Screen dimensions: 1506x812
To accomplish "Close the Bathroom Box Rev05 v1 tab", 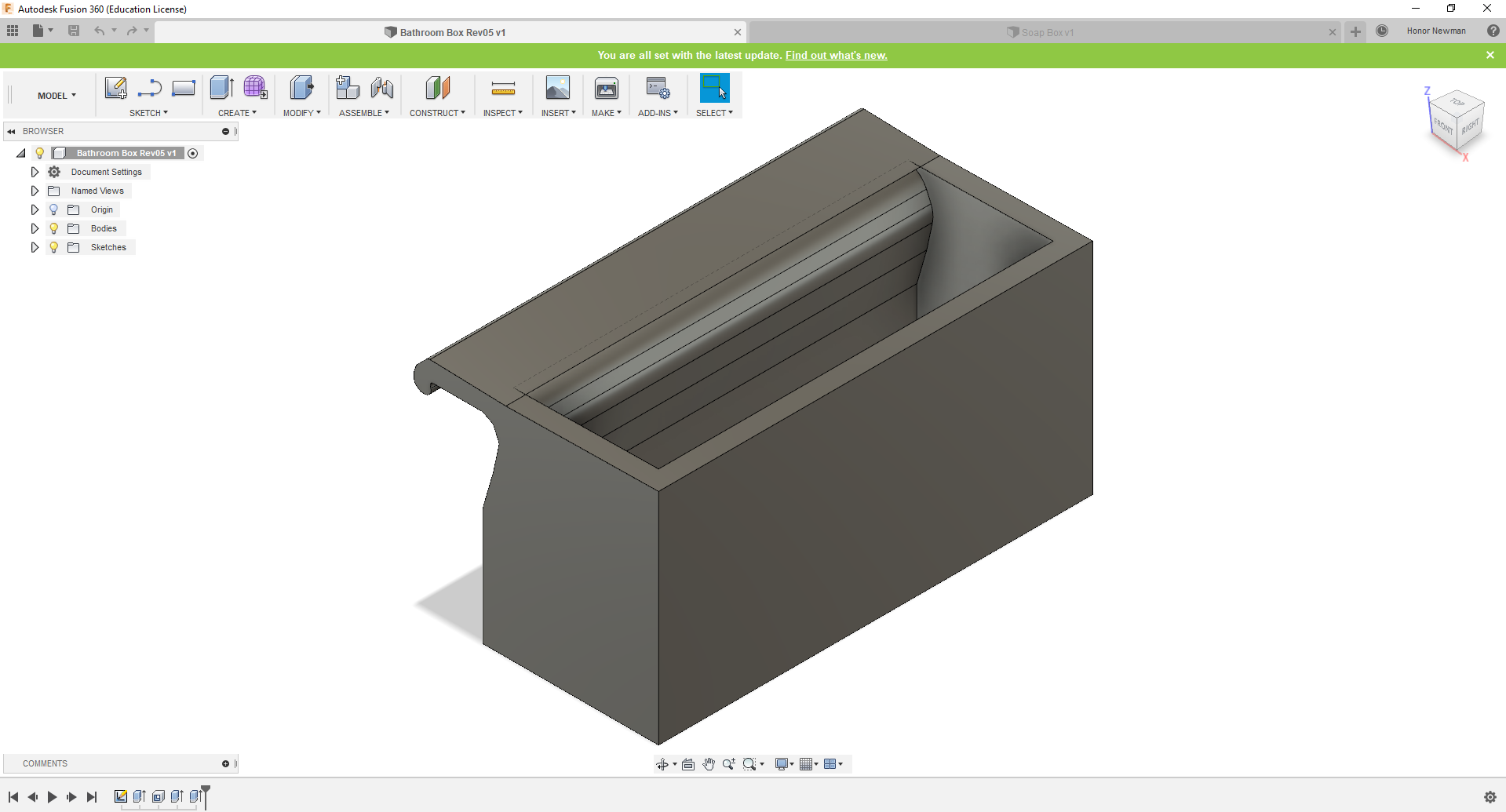I will click(738, 32).
